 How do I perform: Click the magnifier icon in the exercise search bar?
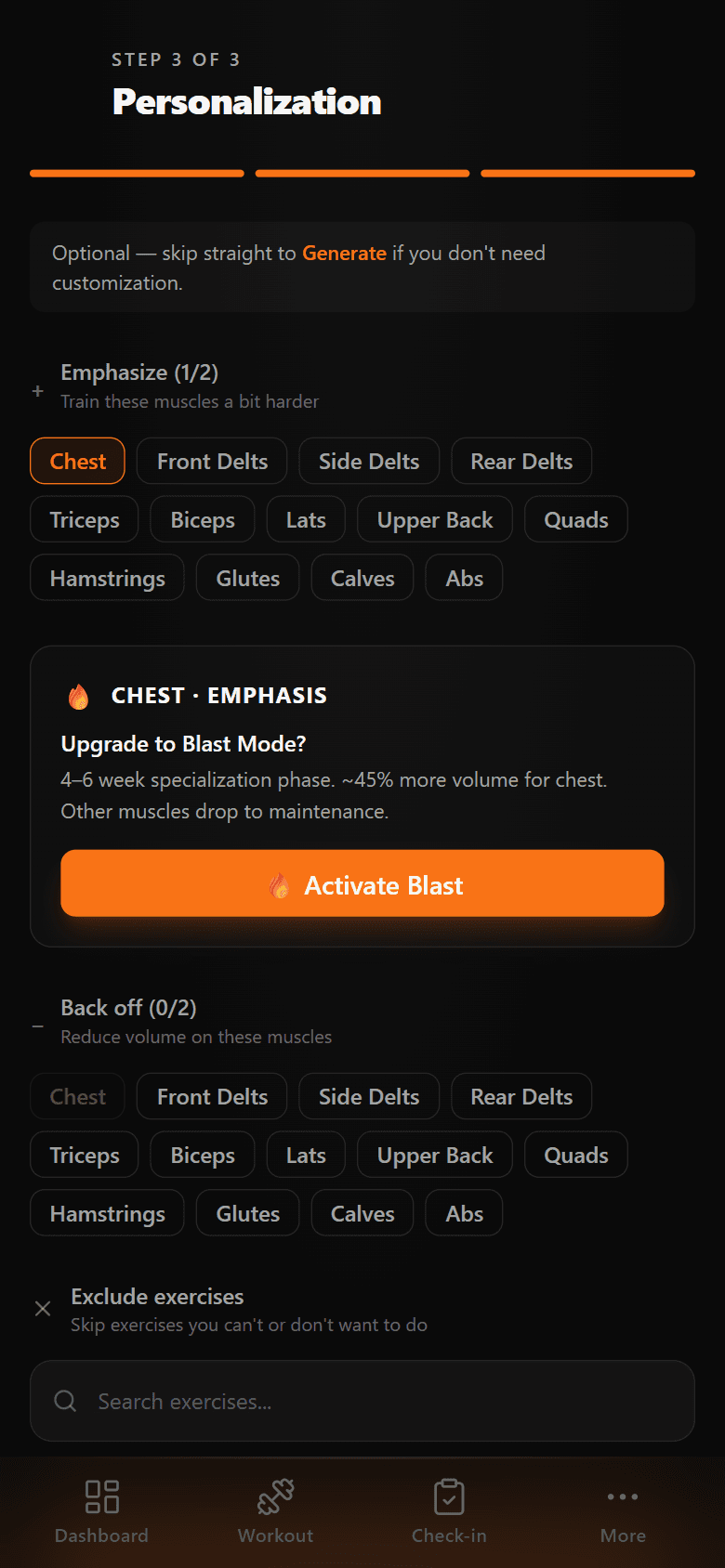[x=65, y=1401]
